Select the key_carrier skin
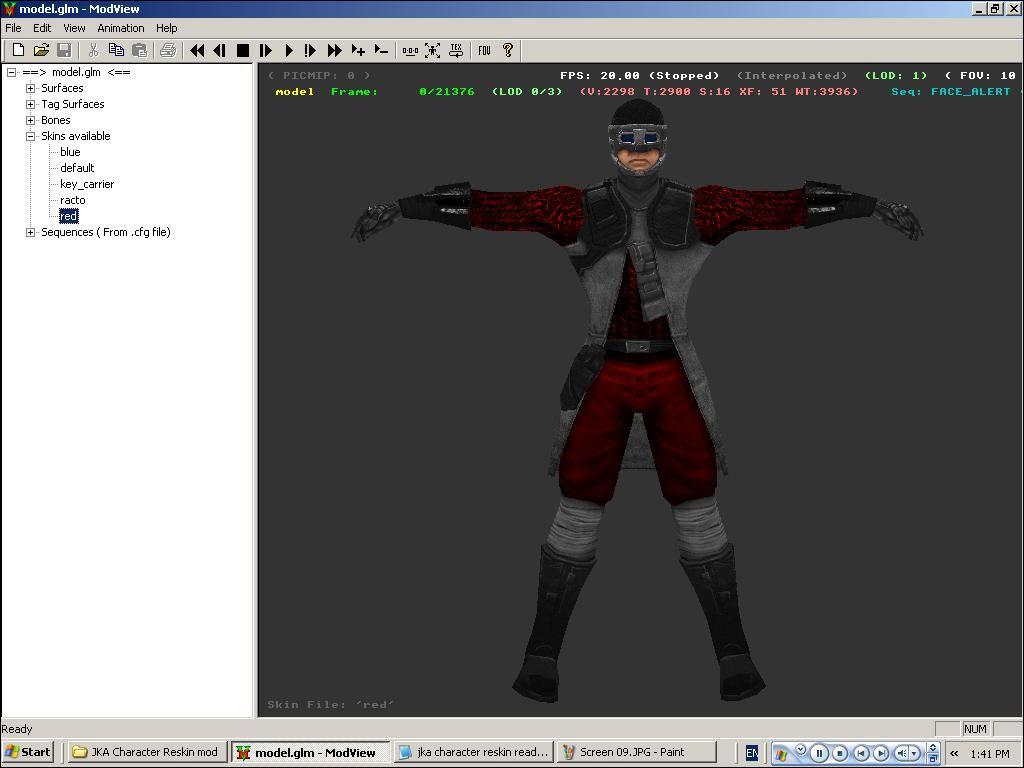 coord(87,184)
